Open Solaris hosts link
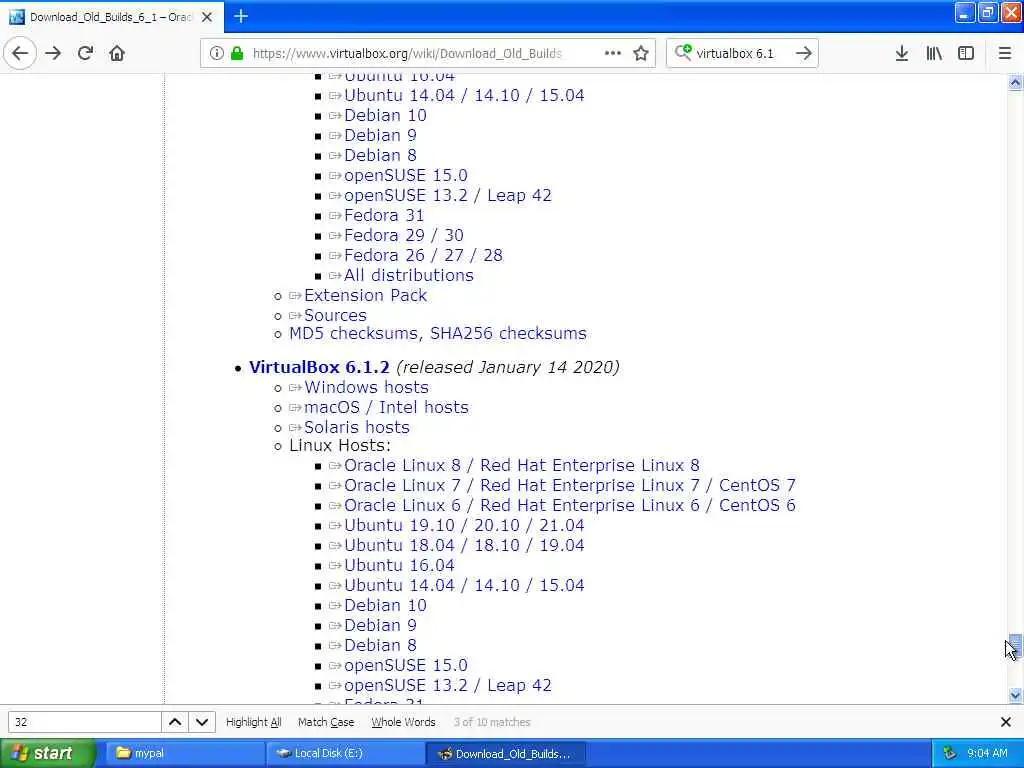 357,427
